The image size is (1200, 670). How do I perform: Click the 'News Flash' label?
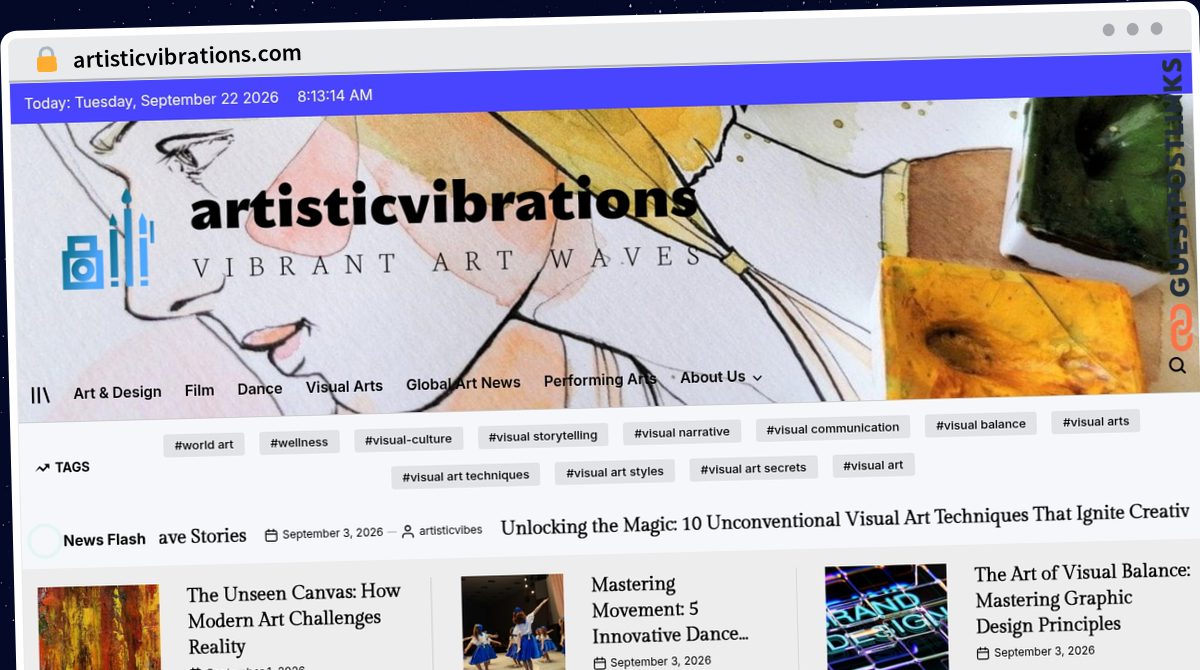[104, 540]
